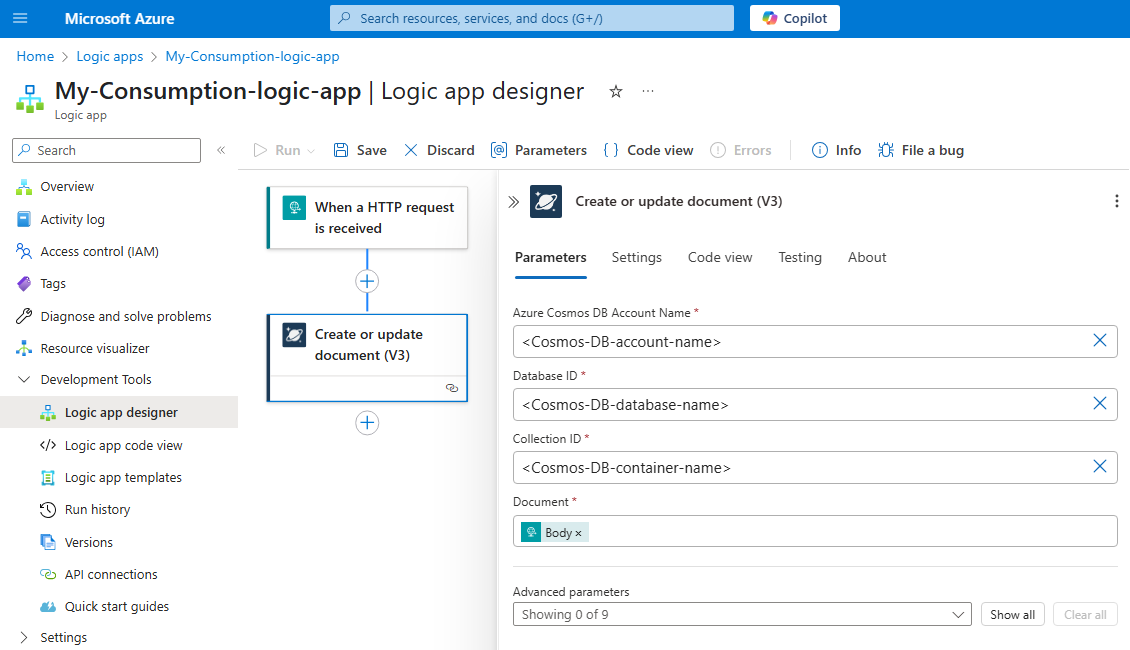Open the action pane's three-dot menu

(x=1116, y=202)
